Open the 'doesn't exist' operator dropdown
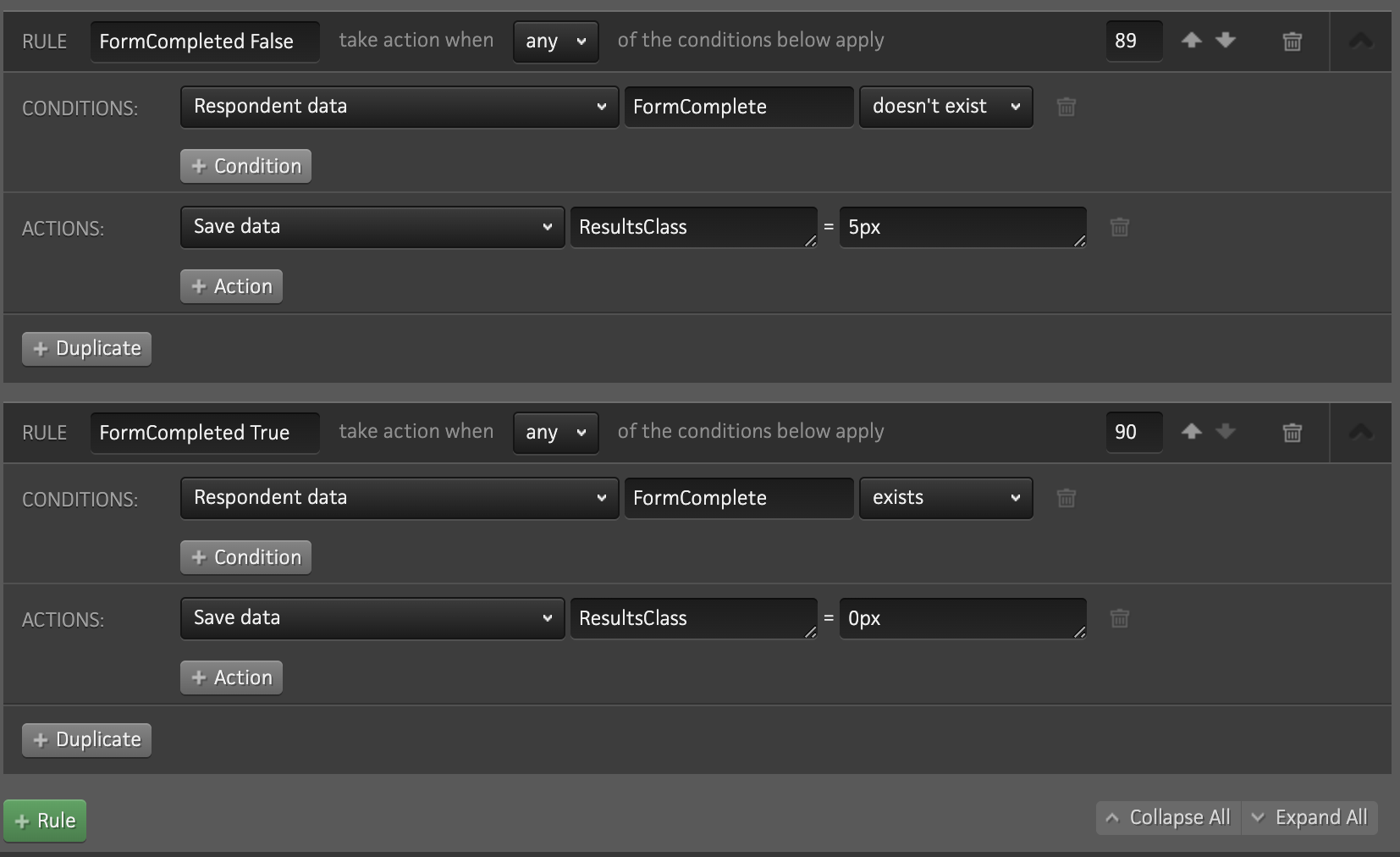This screenshot has height=857, width=1400. coord(945,107)
